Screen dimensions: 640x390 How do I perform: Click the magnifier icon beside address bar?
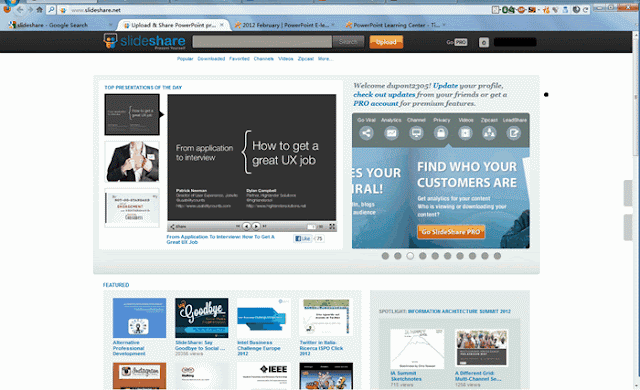(51, 10)
